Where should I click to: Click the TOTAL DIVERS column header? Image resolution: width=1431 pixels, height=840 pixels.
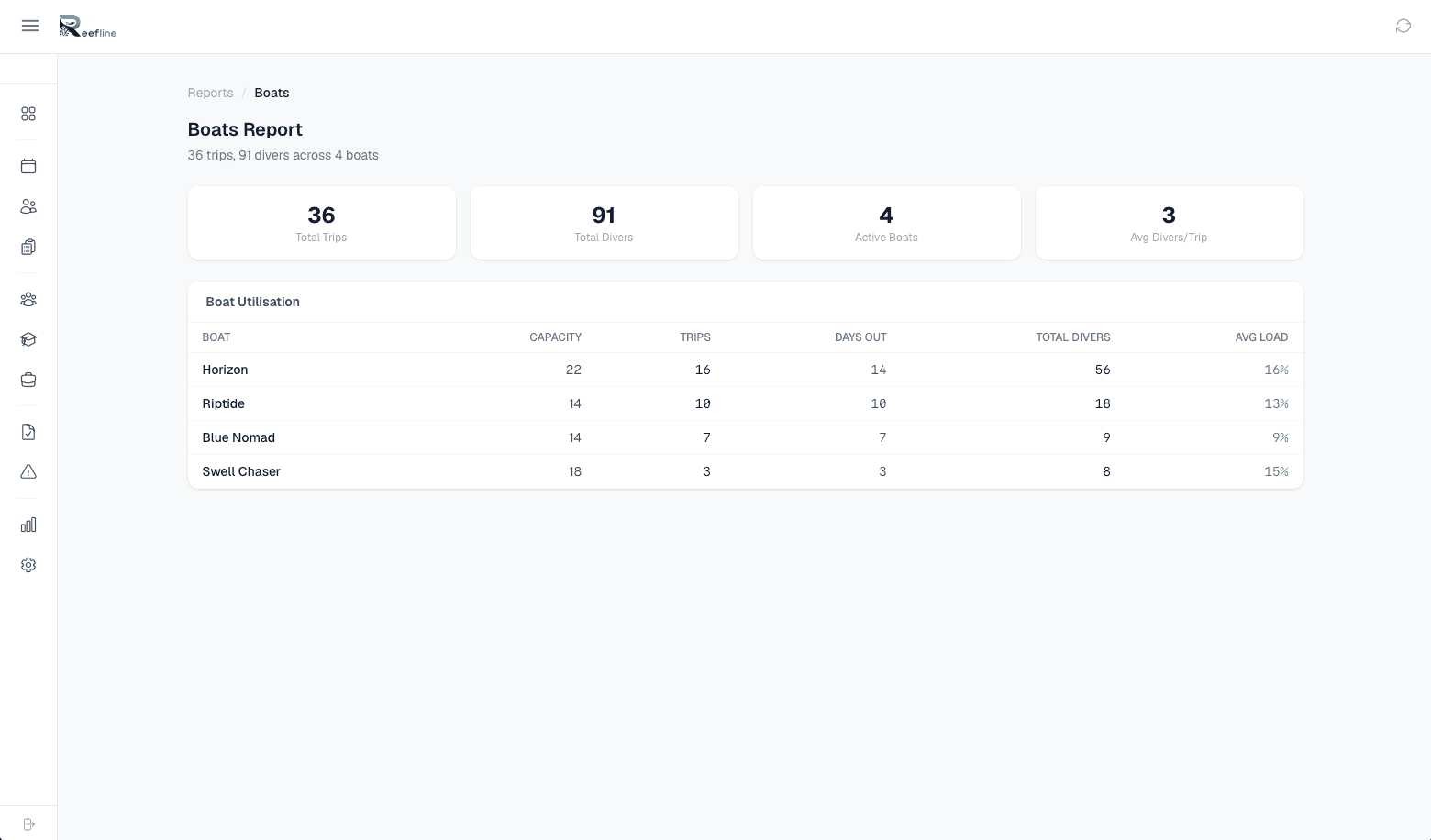coord(1073,337)
